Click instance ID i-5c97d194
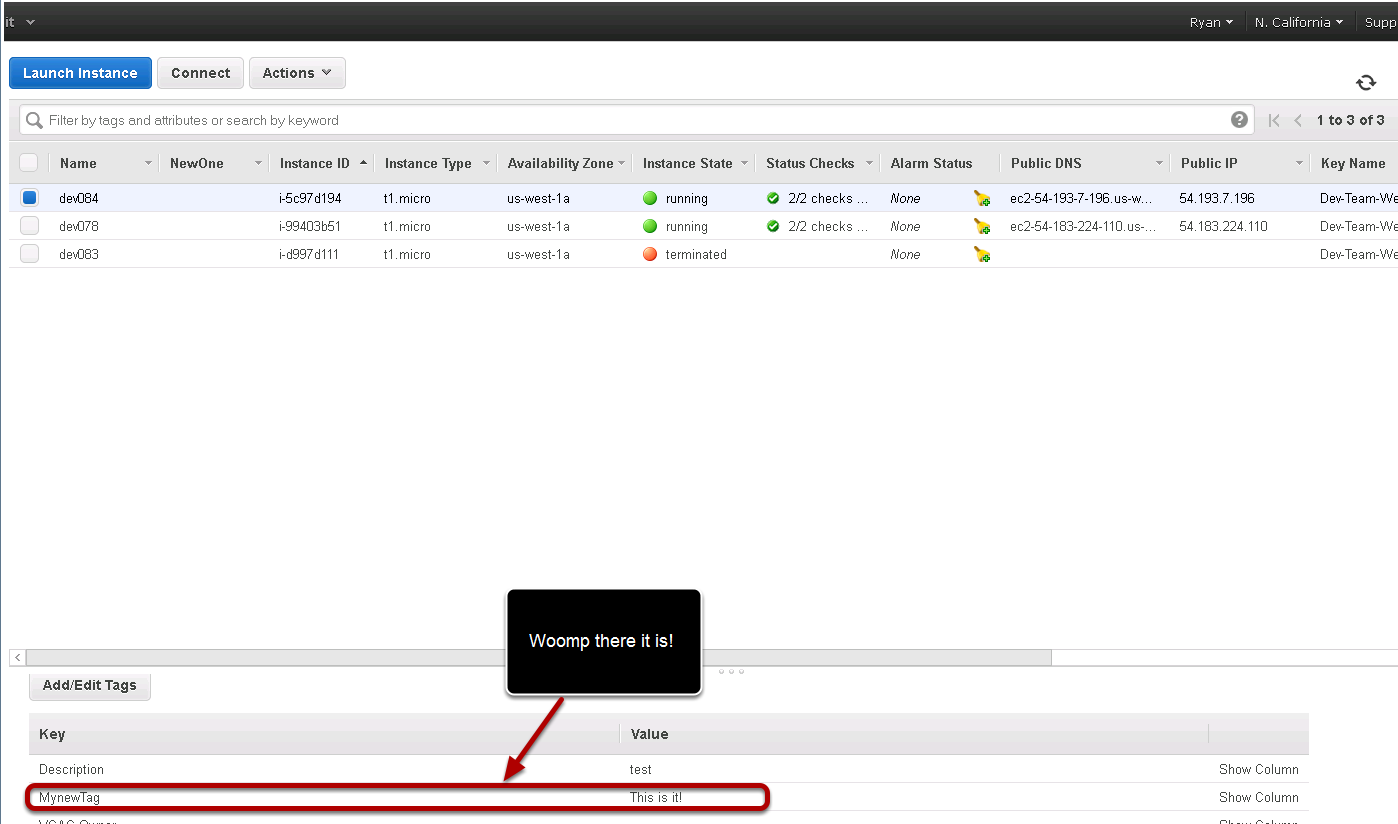The height and width of the screenshot is (824, 1398). [310, 198]
